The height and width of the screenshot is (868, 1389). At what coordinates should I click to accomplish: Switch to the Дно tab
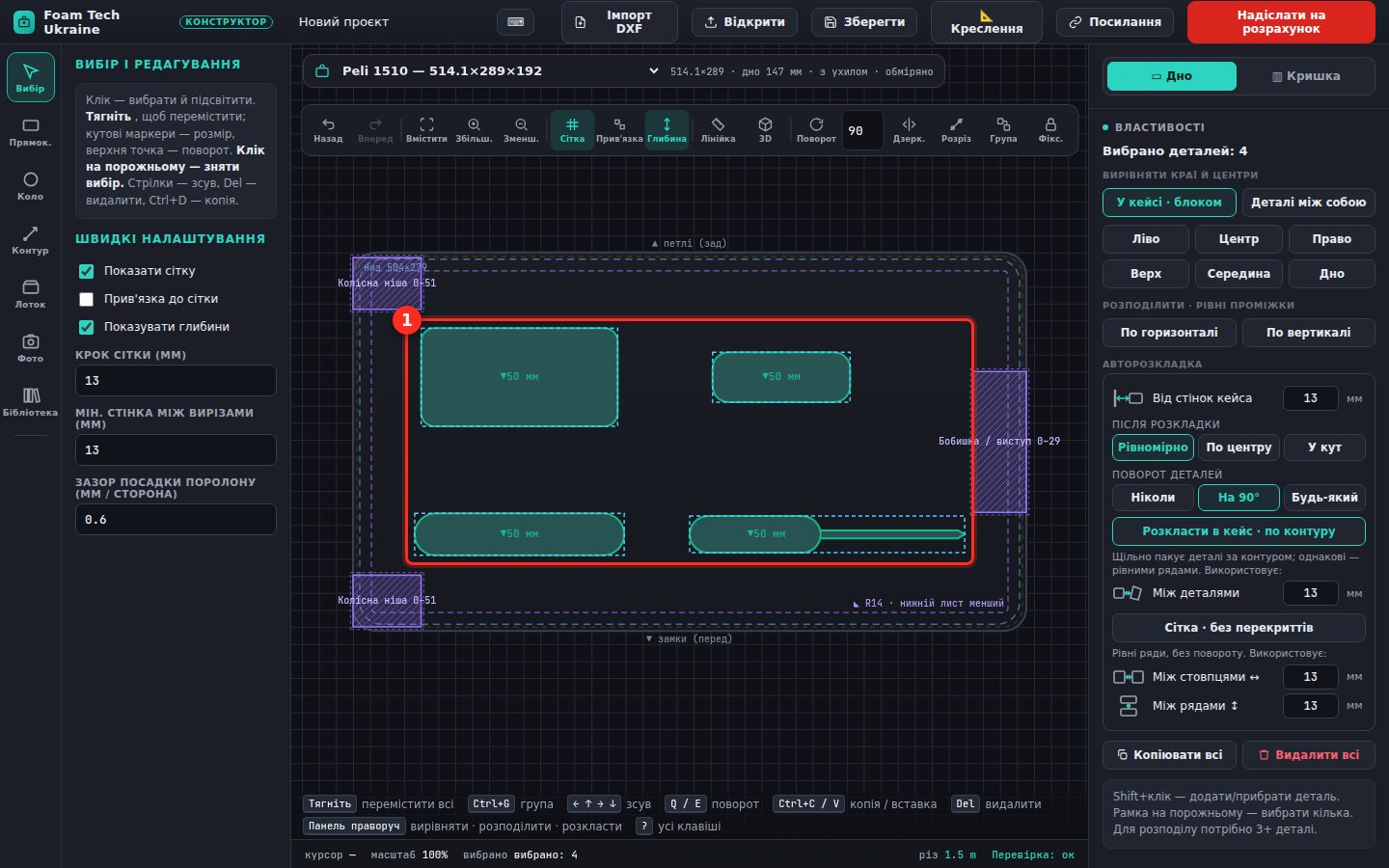click(1171, 75)
